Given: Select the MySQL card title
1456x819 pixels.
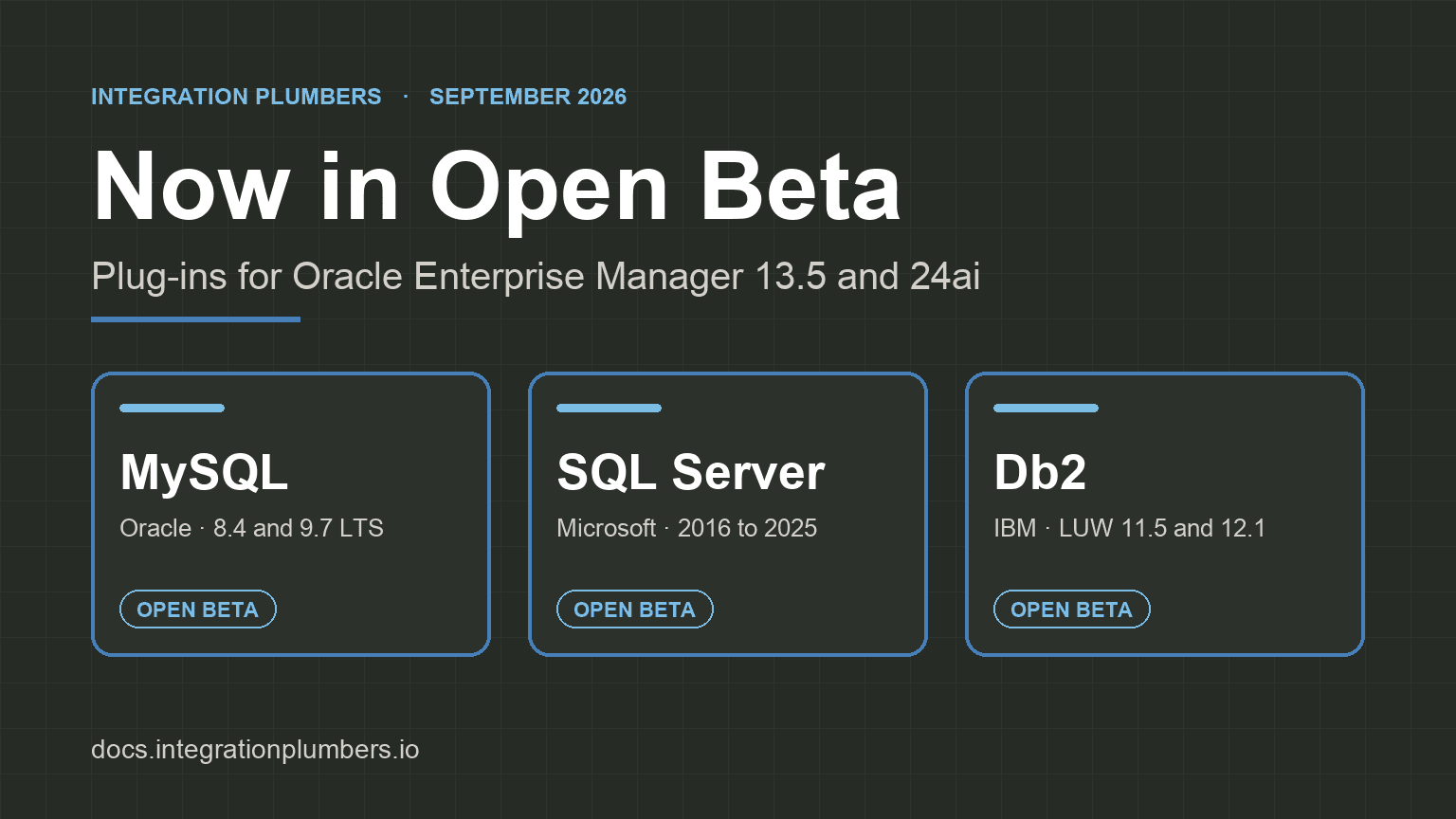Looking at the screenshot, I should (x=204, y=472).
